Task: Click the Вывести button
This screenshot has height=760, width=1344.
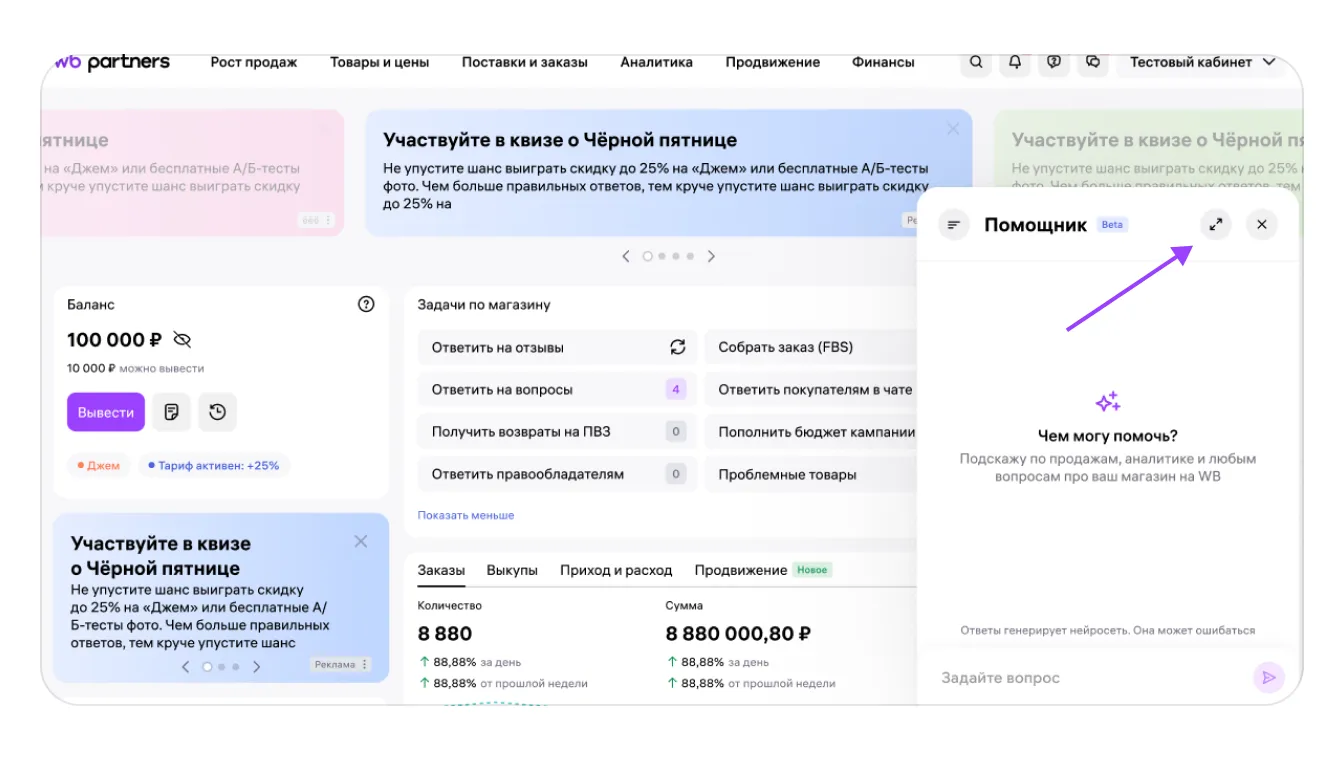Action: (x=106, y=412)
